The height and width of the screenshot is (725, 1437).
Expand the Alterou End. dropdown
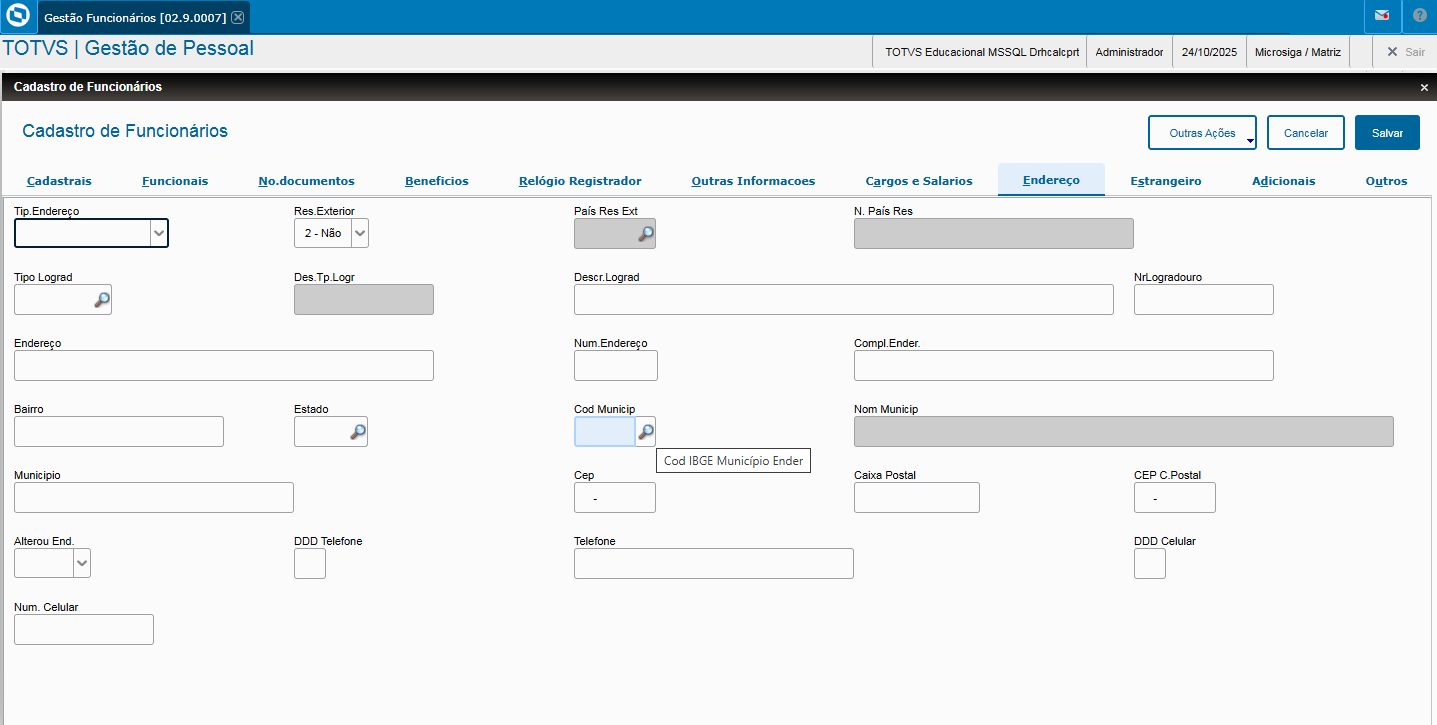[x=82, y=563]
